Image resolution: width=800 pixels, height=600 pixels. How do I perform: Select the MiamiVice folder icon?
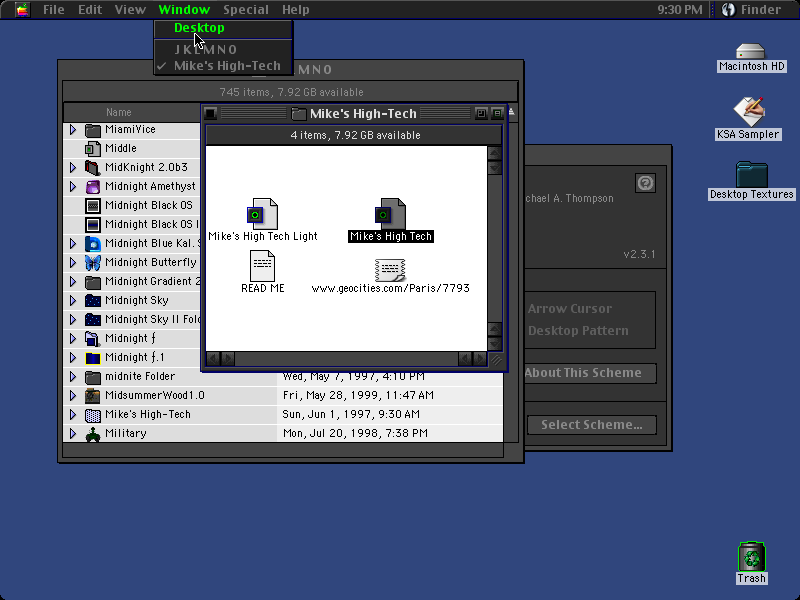[x=92, y=130]
